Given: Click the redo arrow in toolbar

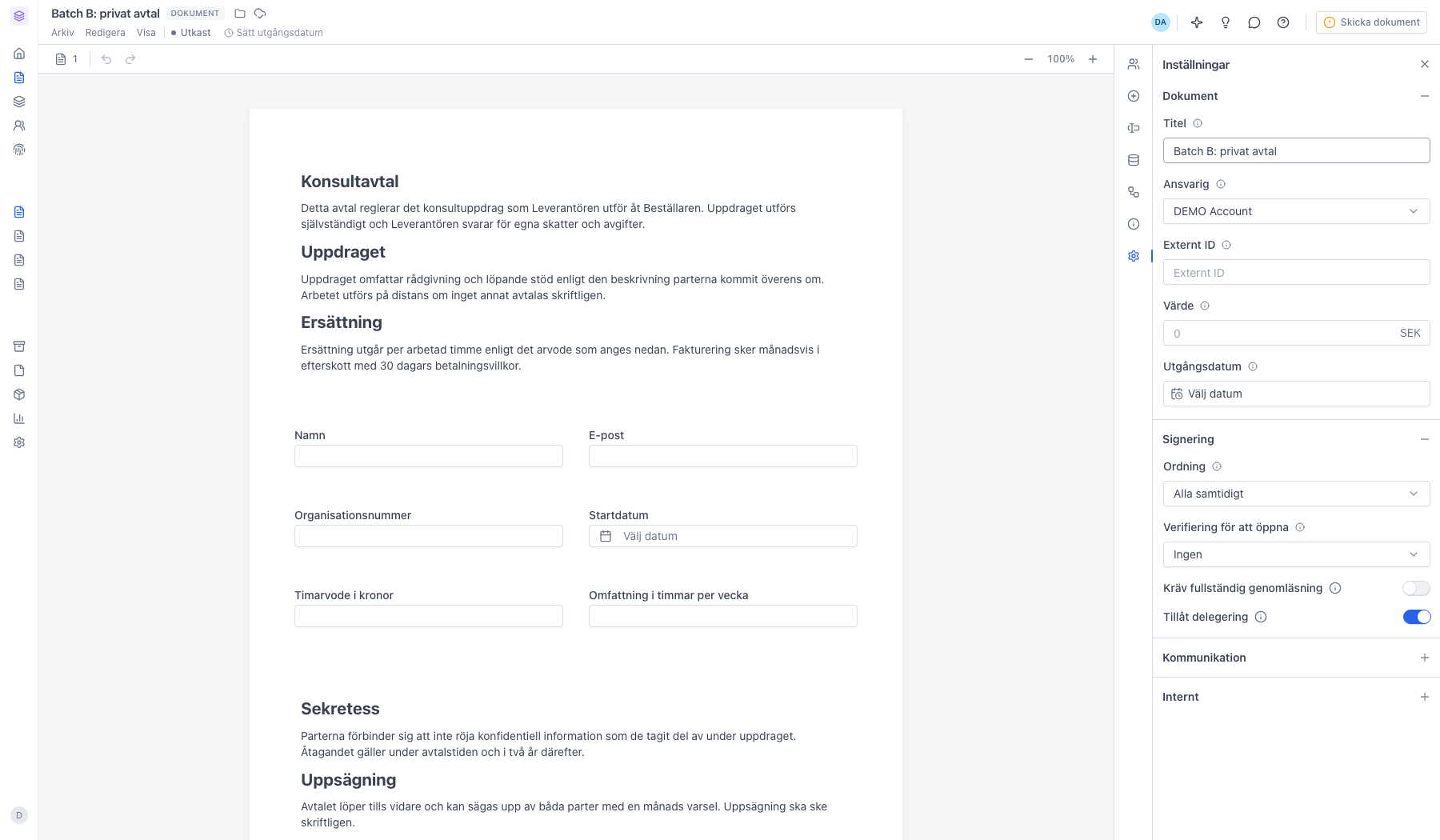Looking at the screenshot, I should pyautogui.click(x=130, y=59).
